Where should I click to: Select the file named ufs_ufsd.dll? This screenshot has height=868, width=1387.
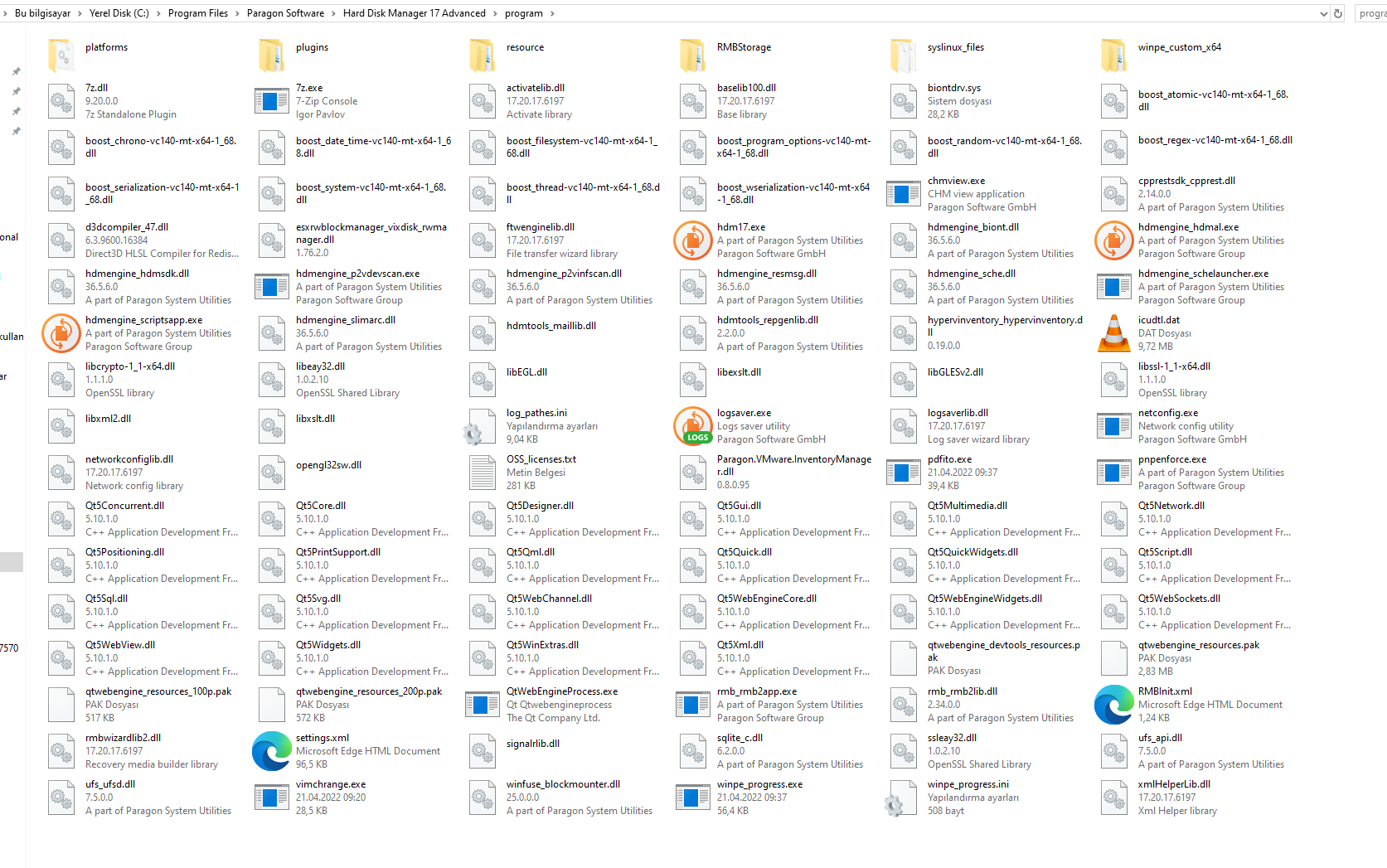[x=110, y=784]
